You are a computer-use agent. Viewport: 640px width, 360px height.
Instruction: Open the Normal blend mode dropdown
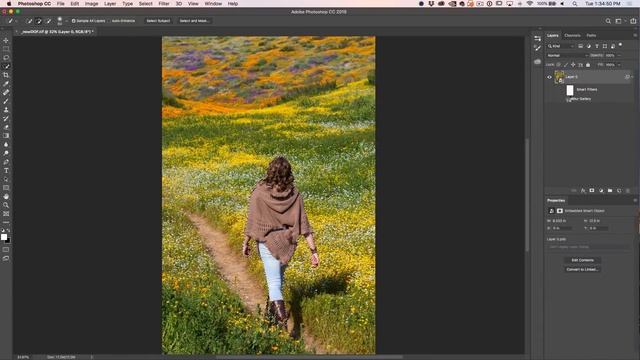[x=567, y=56]
